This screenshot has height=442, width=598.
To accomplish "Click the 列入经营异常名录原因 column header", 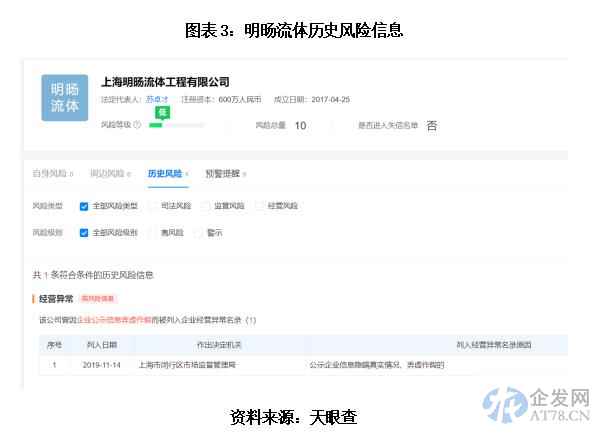I will click(x=494, y=345).
